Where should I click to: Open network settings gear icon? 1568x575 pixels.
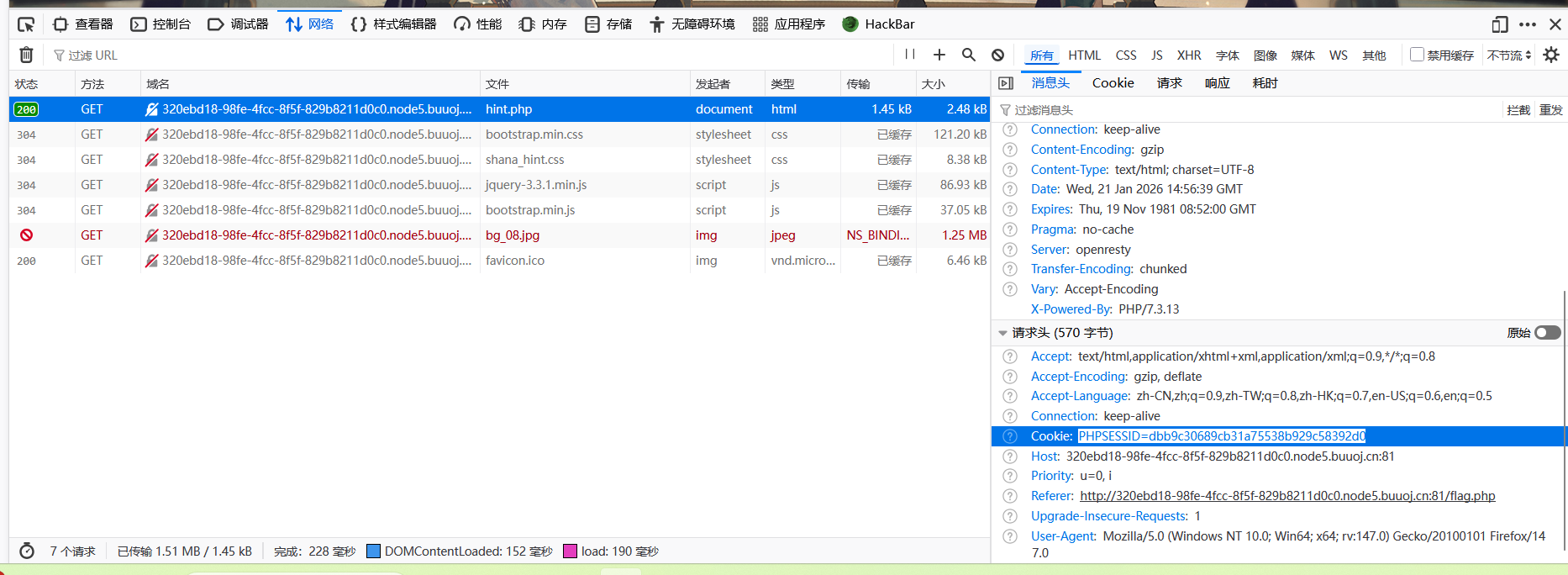[x=1551, y=55]
